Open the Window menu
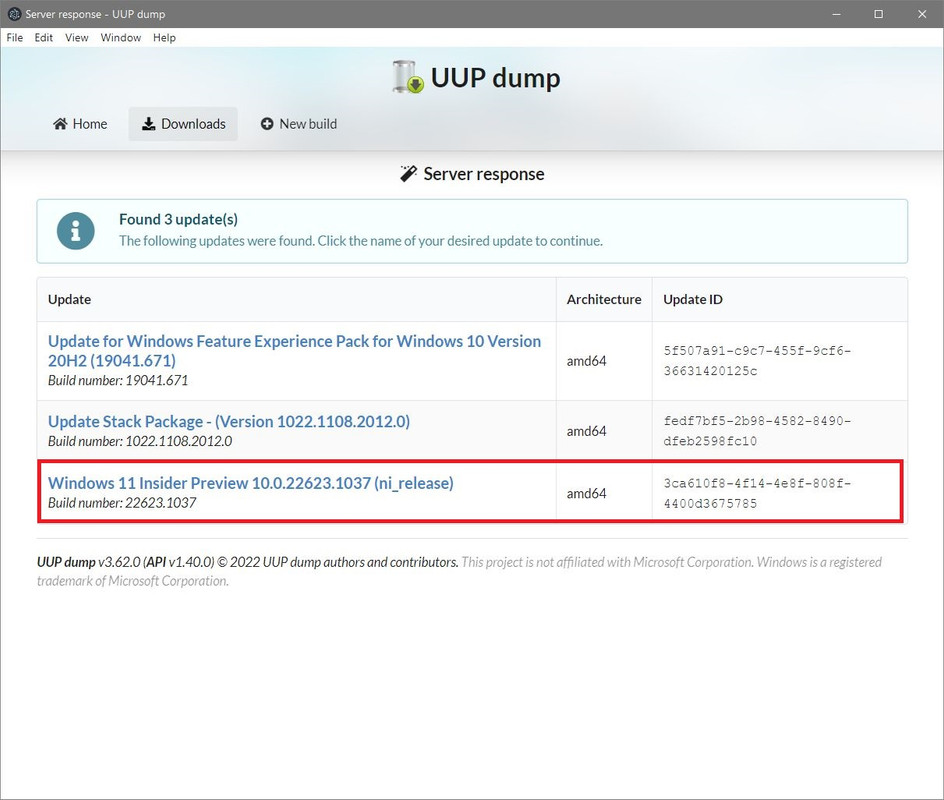944x800 pixels. point(120,37)
